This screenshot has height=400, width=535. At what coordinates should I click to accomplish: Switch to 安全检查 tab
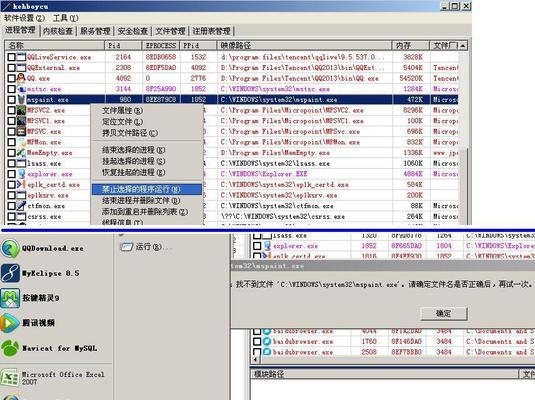(x=133, y=31)
